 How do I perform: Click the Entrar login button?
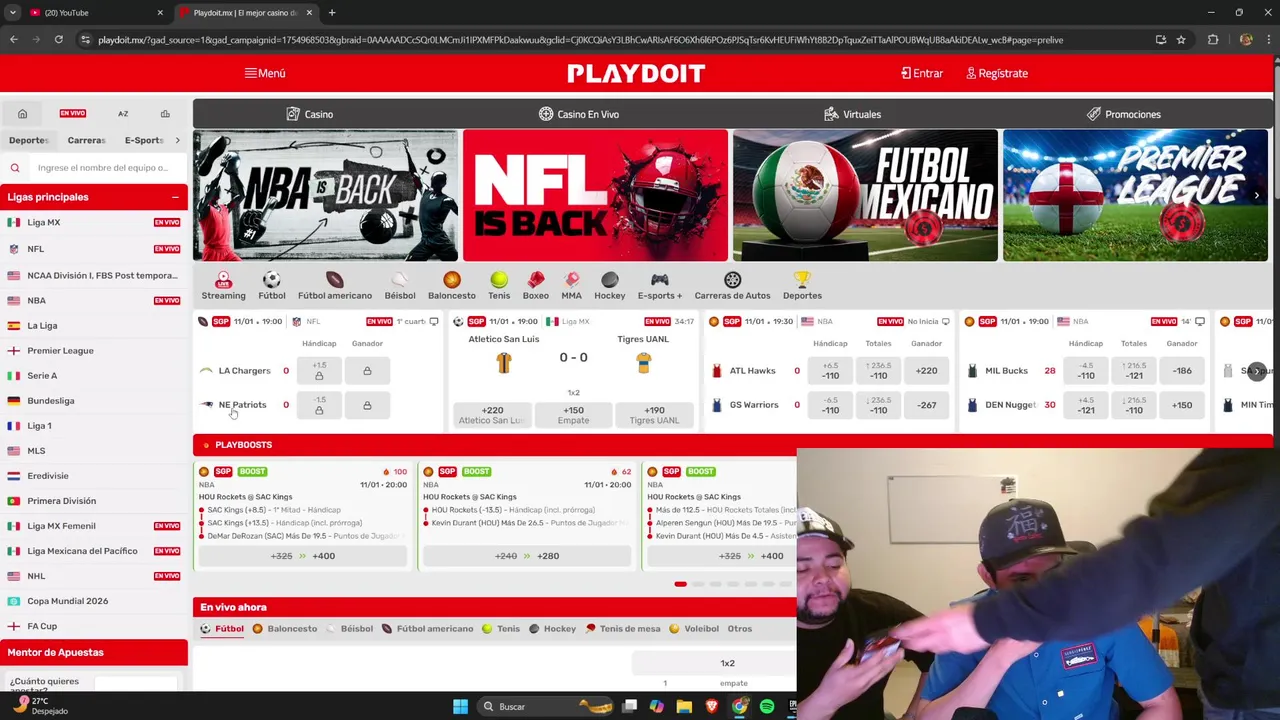[921, 73]
